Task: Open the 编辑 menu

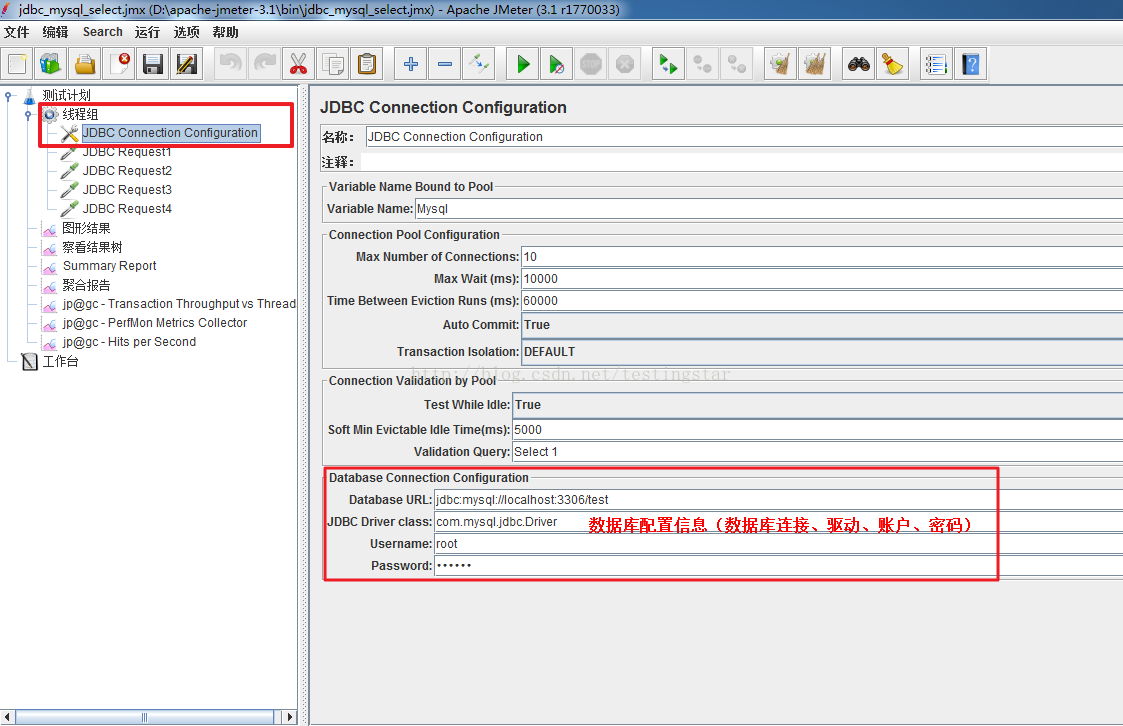Action: point(55,32)
